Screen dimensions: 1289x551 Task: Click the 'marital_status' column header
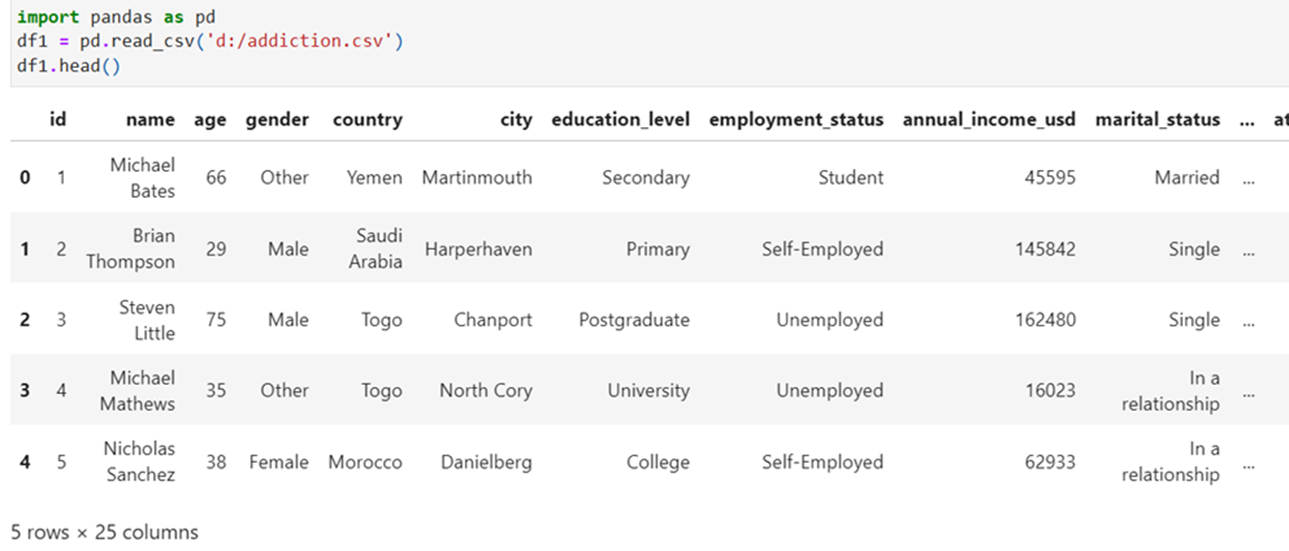point(1157,120)
